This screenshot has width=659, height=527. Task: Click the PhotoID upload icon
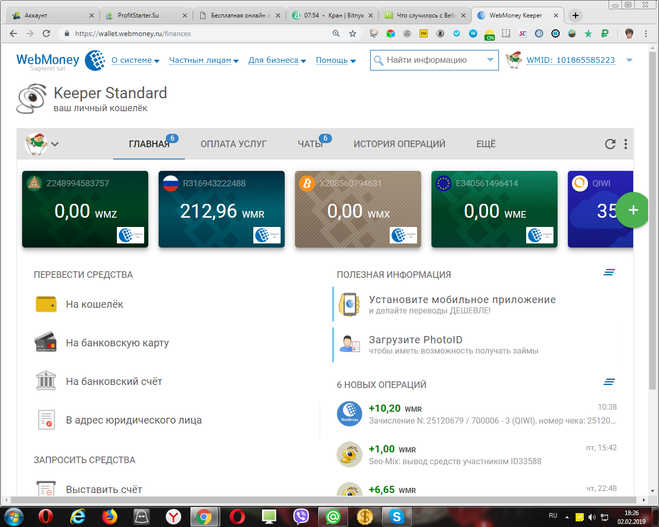[x=349, y=344]
